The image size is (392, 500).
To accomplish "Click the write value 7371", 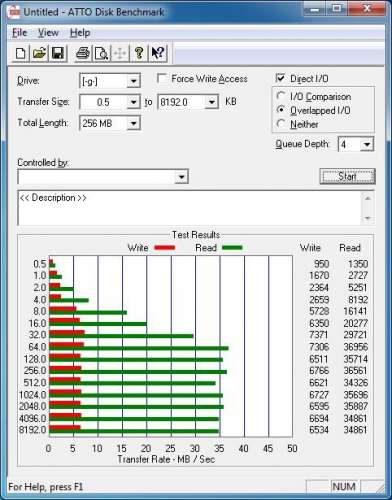I will [318, 335].
